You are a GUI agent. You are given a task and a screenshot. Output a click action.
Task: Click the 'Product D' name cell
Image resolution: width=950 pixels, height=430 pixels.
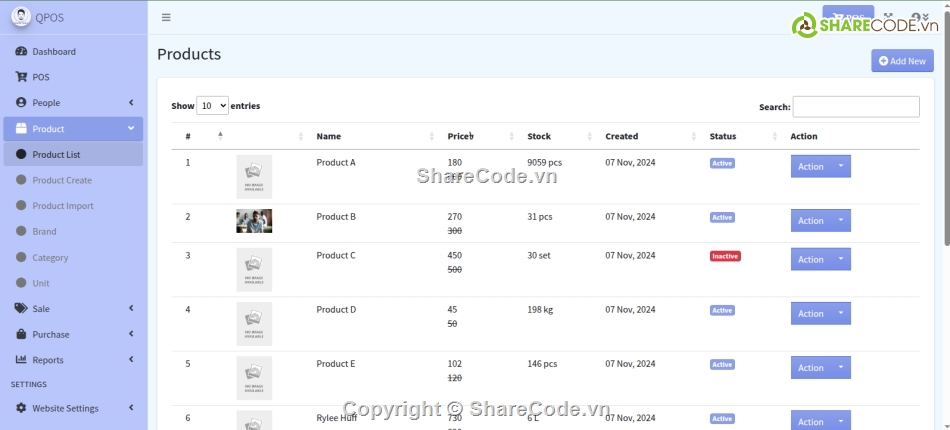coord(336,309)
